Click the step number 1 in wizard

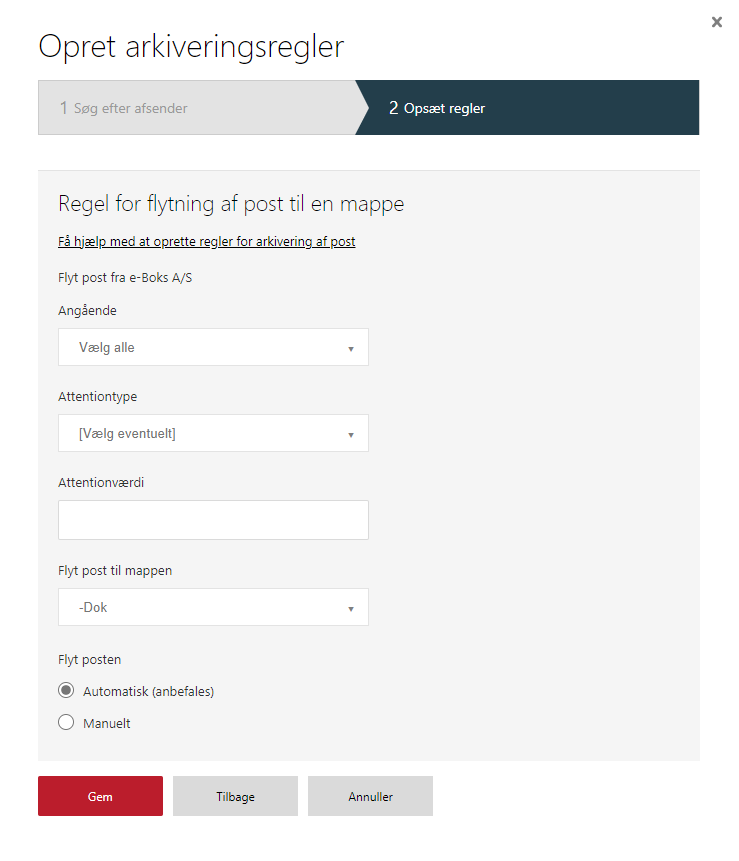pyautogui.click(x=64, y=108)
